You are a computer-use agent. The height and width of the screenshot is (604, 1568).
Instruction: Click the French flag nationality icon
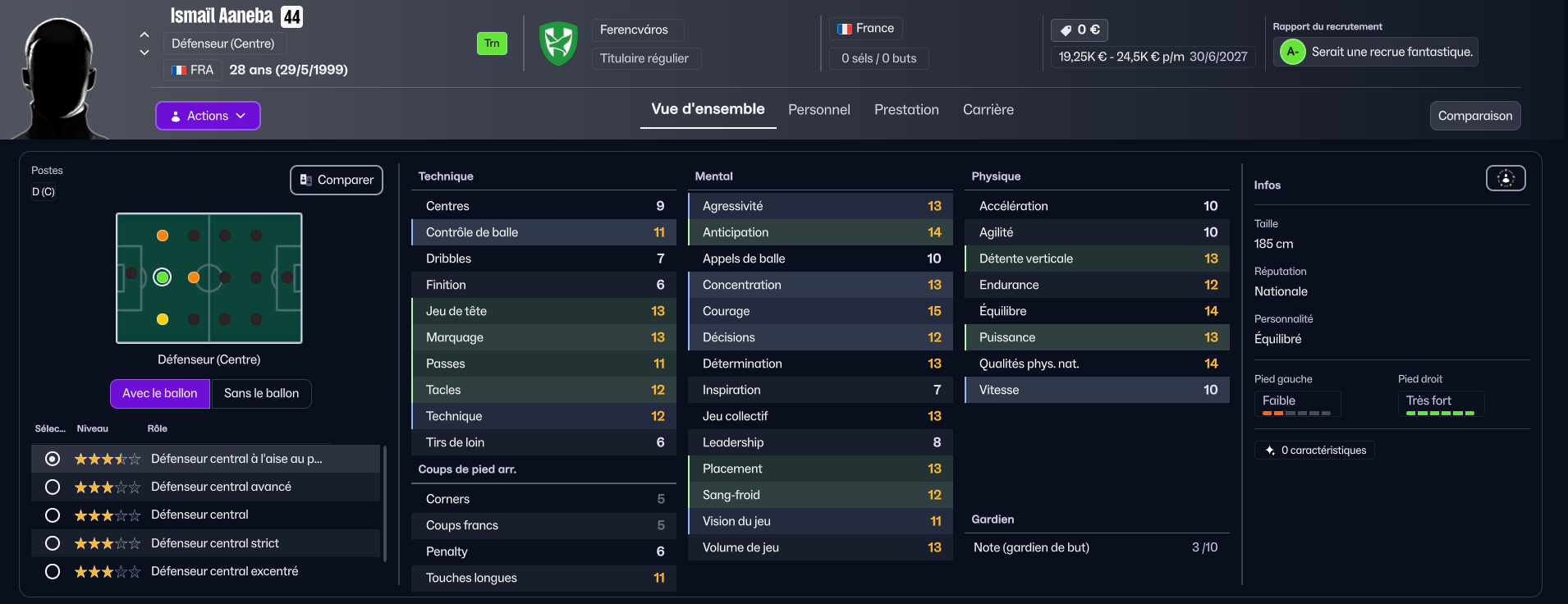point(845,29)
